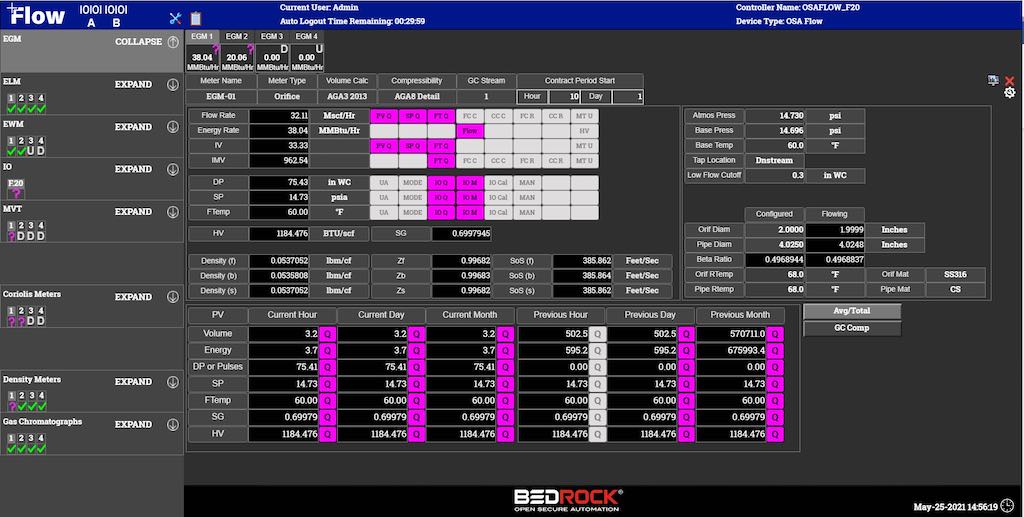1024x517 pixels.
Task: Click the EGM-01 meter name field
Action: click(x=221, y=97)
